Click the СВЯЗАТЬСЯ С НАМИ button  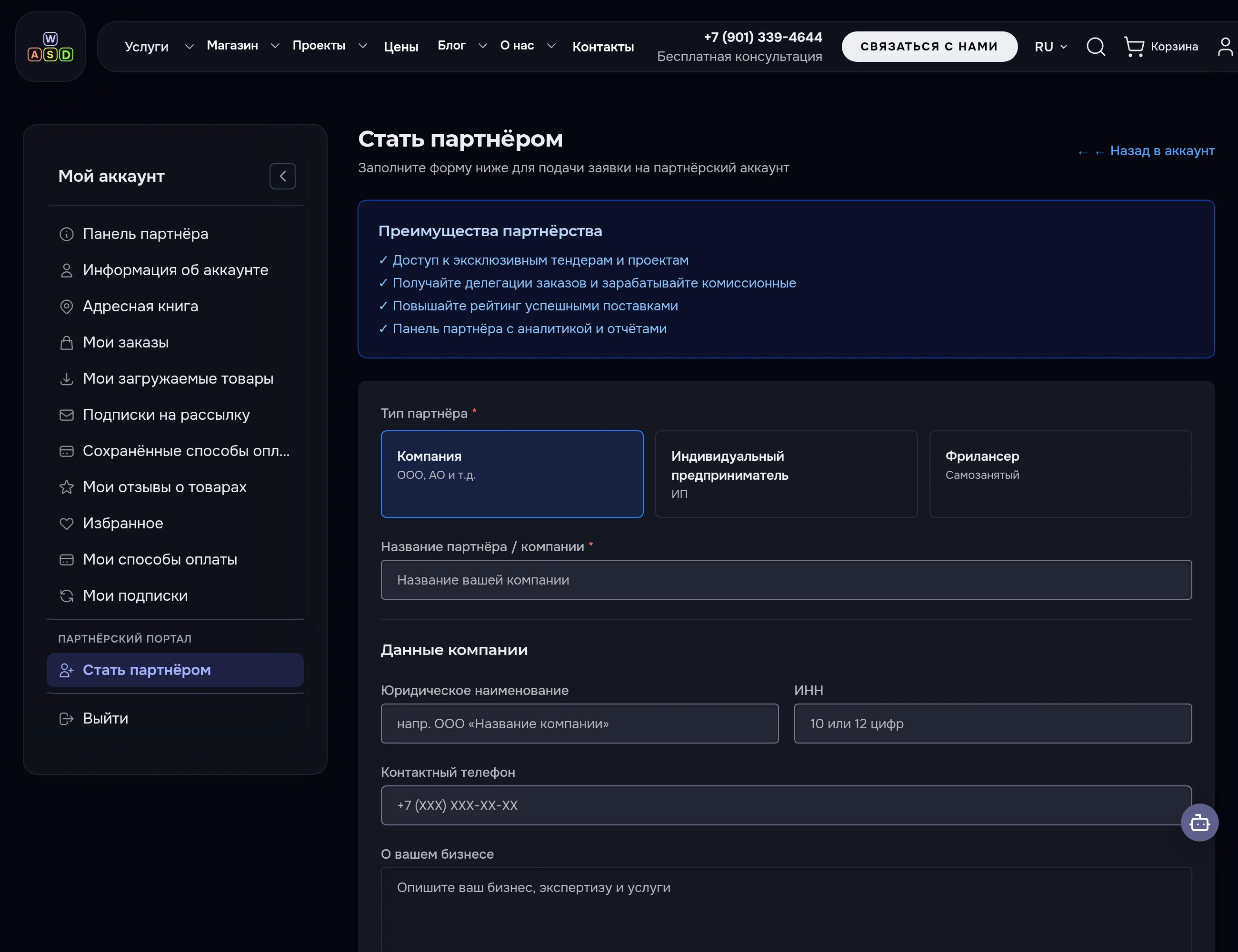coord(929,47)
